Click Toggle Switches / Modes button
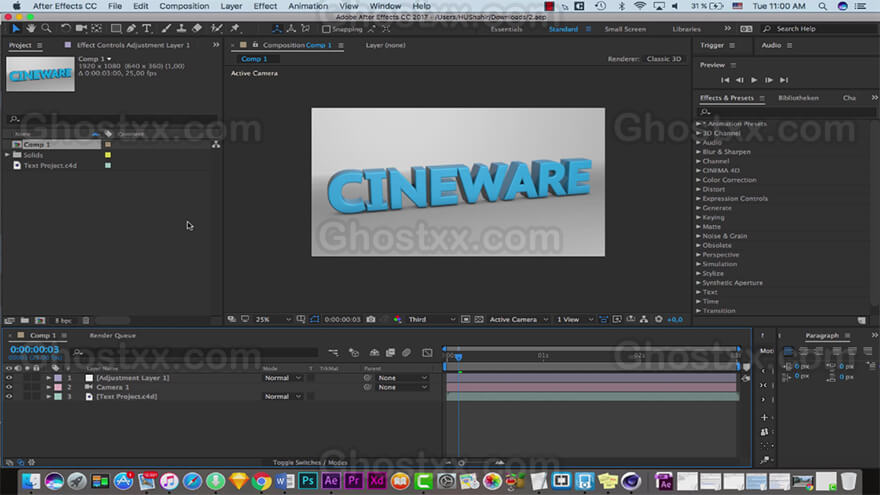This screenshot has height=495, width=880. (x=310, y=462)
